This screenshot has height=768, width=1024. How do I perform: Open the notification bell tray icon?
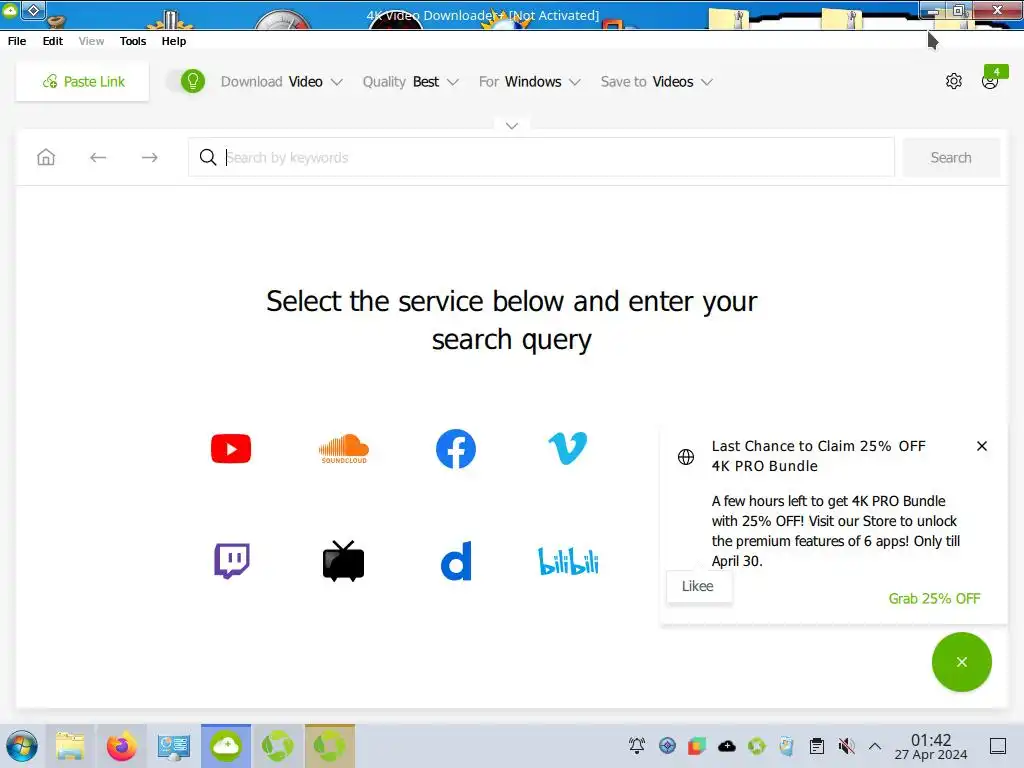637,746
